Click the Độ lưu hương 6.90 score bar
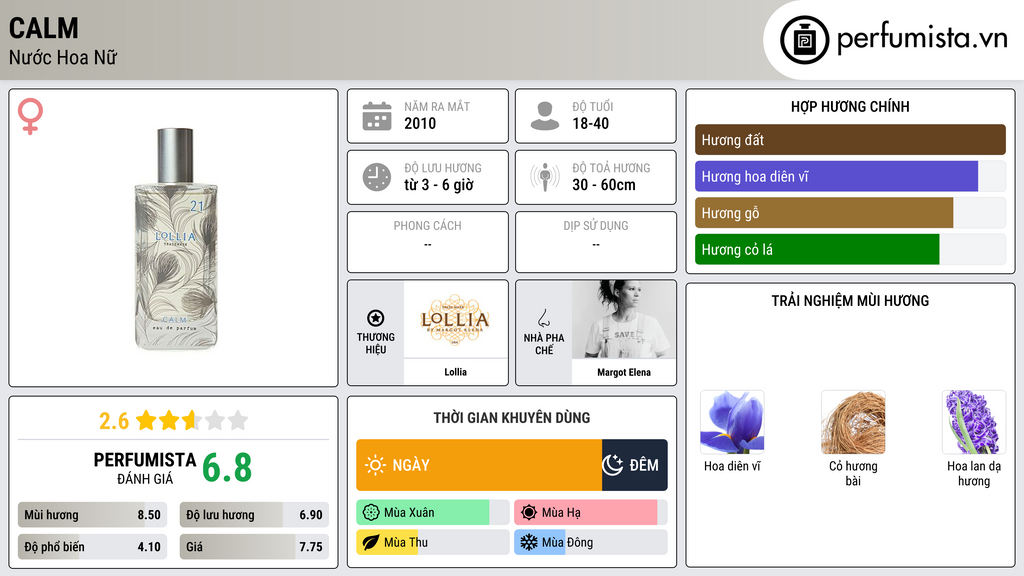1024x576 pixels. click(254, 515)
